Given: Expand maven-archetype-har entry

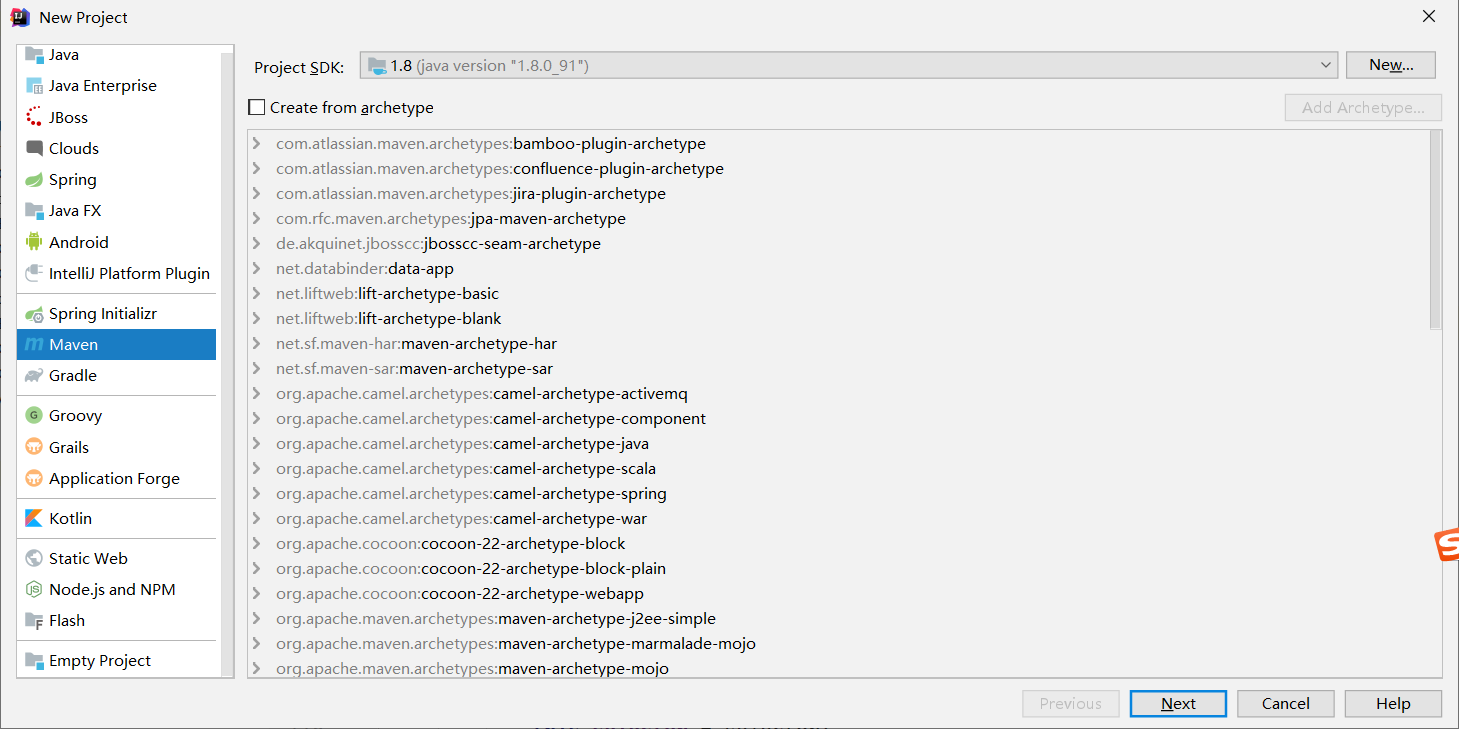Looking at the screenshot, I should 258,344.
